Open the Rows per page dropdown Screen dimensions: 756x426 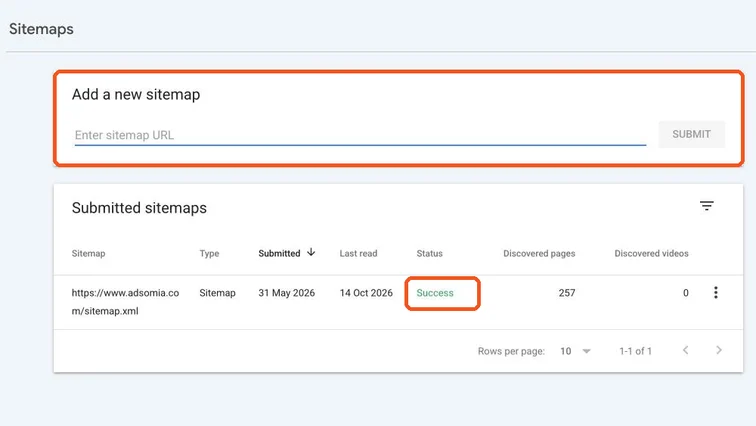coord(575,351)
